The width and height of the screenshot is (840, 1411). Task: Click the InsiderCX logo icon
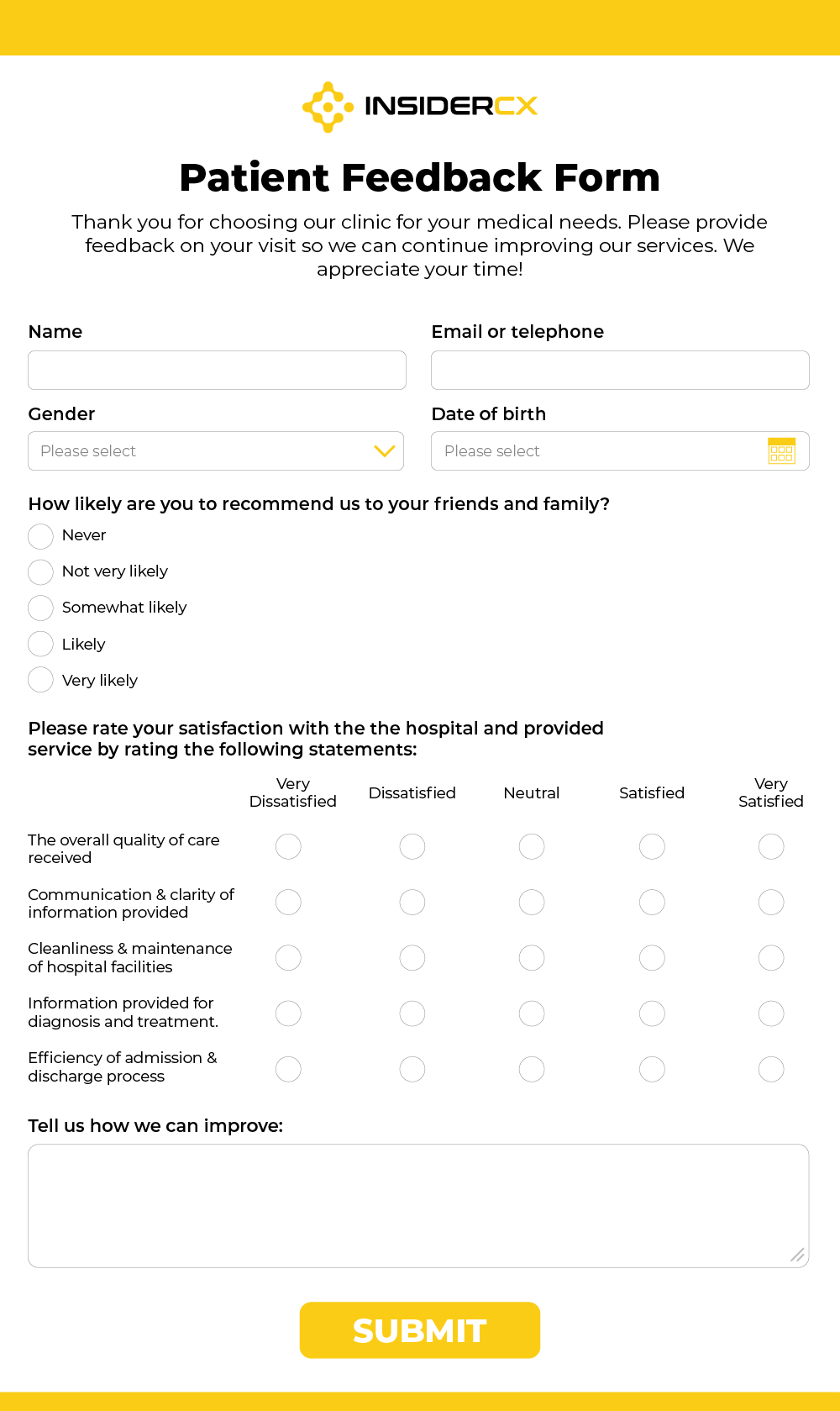point(328,107)
